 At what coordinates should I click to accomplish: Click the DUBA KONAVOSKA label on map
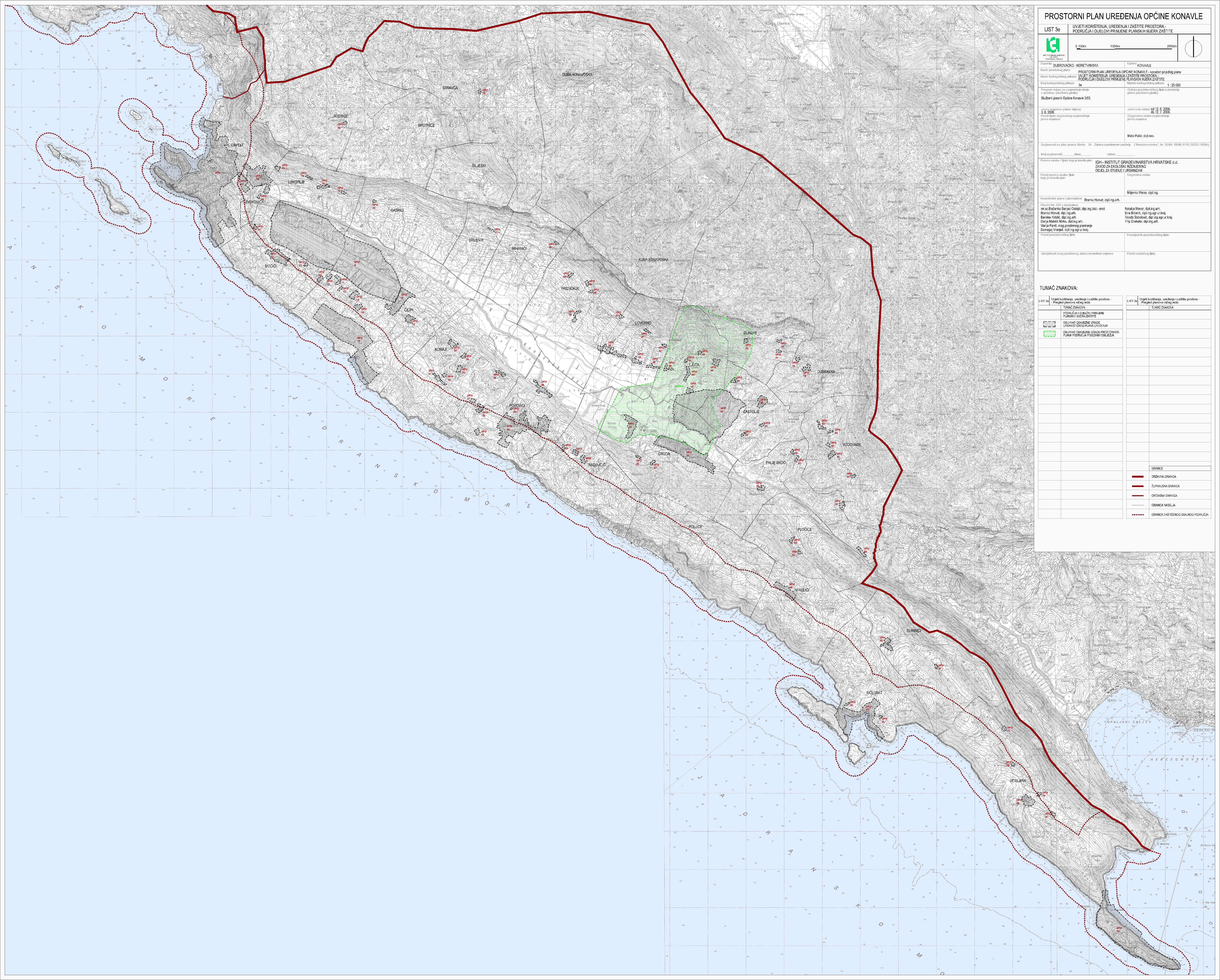pyautogui.click(x=577, y=75)
